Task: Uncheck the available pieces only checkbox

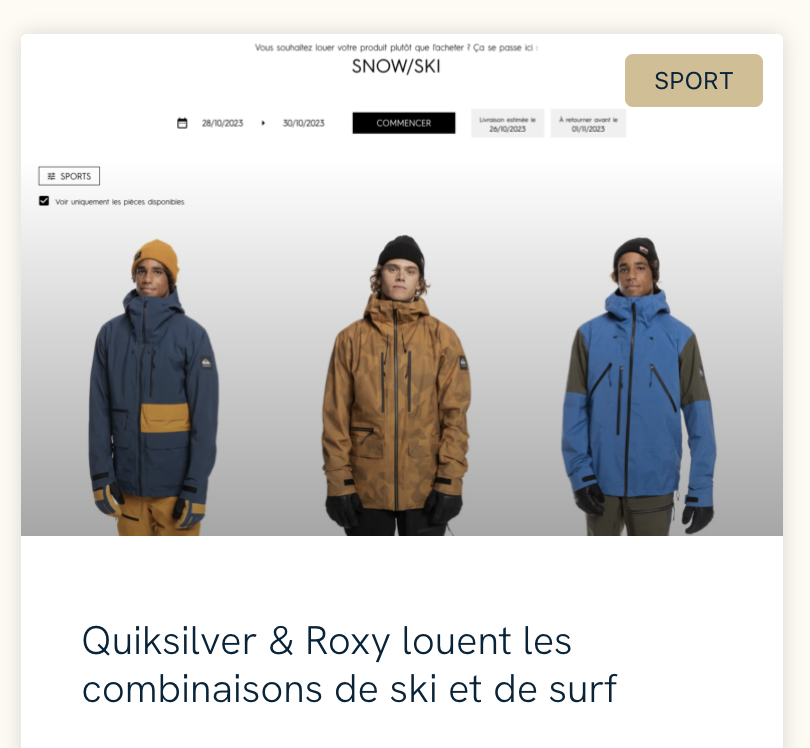Action: point(44,201)
